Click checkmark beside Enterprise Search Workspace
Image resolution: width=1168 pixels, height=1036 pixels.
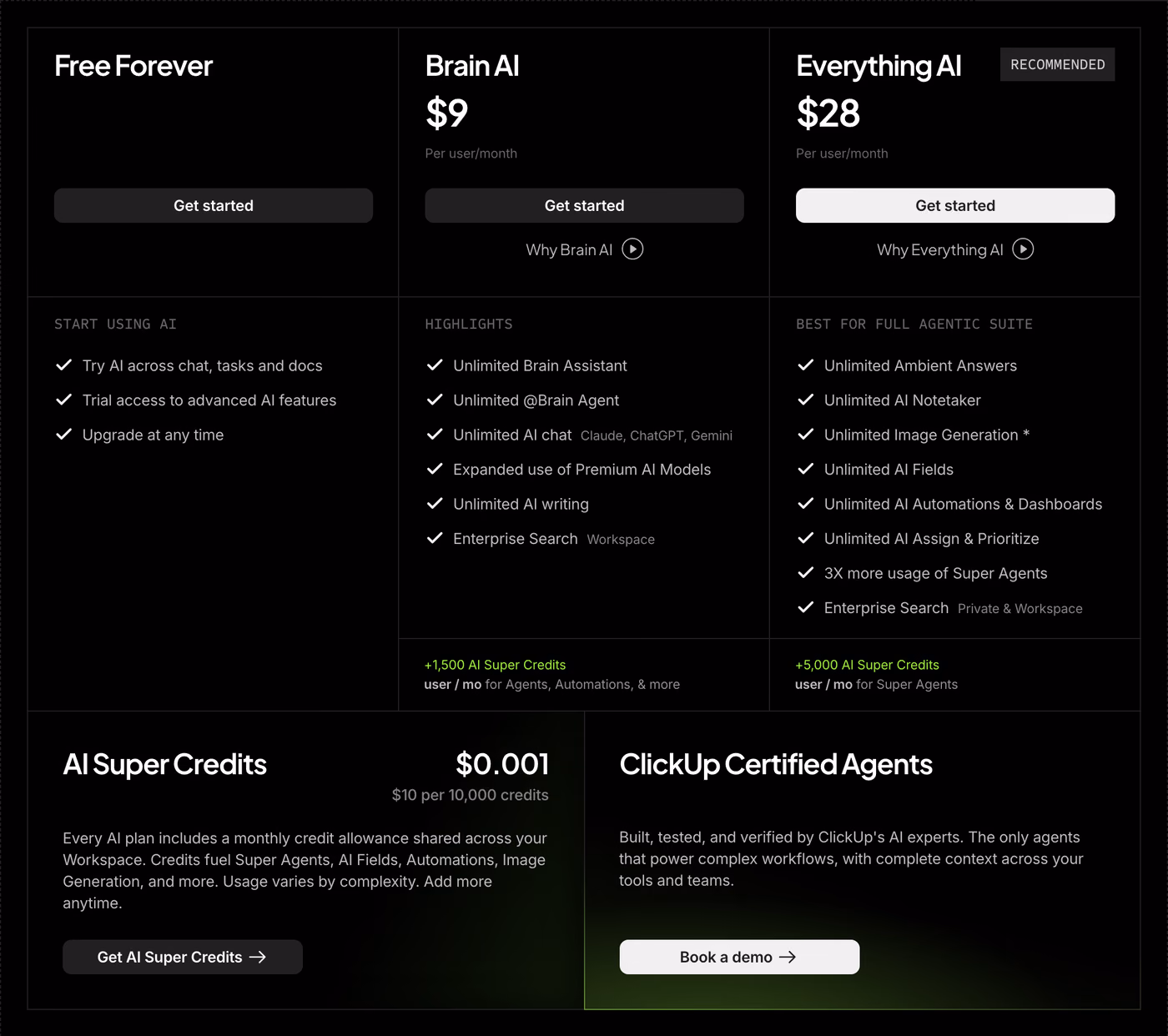point(435,538)
